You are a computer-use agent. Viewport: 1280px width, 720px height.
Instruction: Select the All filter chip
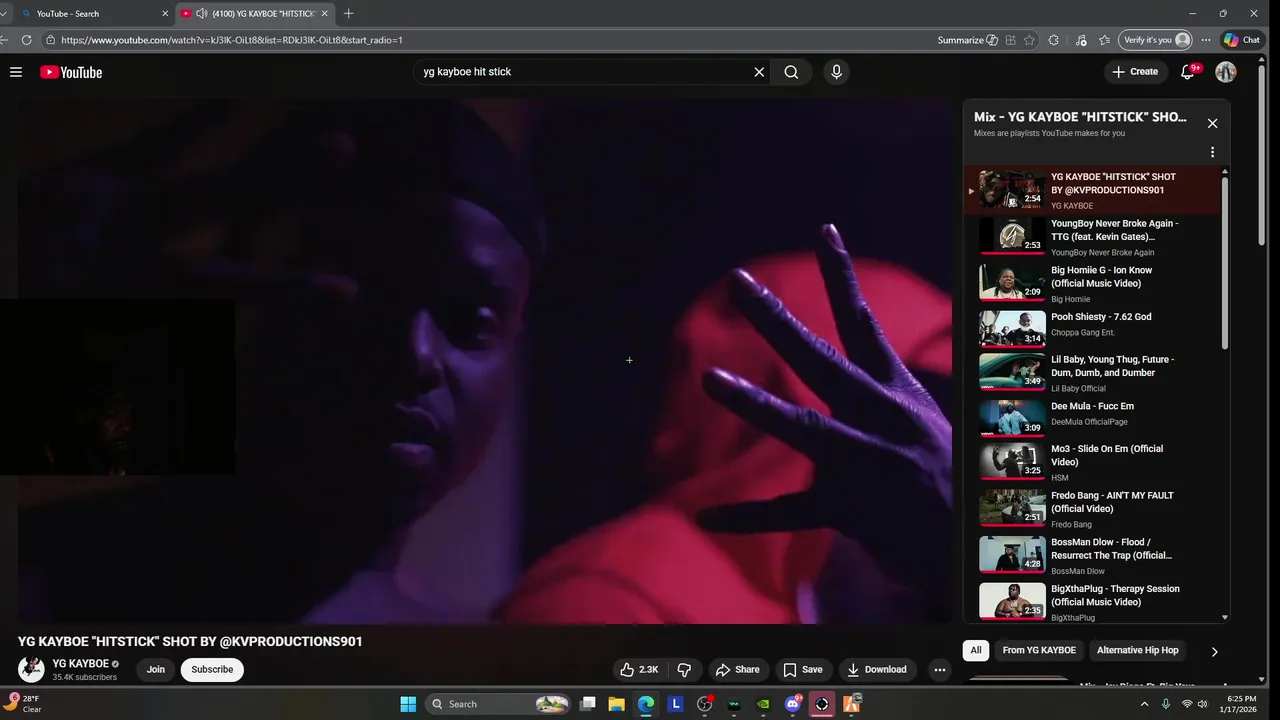[976, 650]
